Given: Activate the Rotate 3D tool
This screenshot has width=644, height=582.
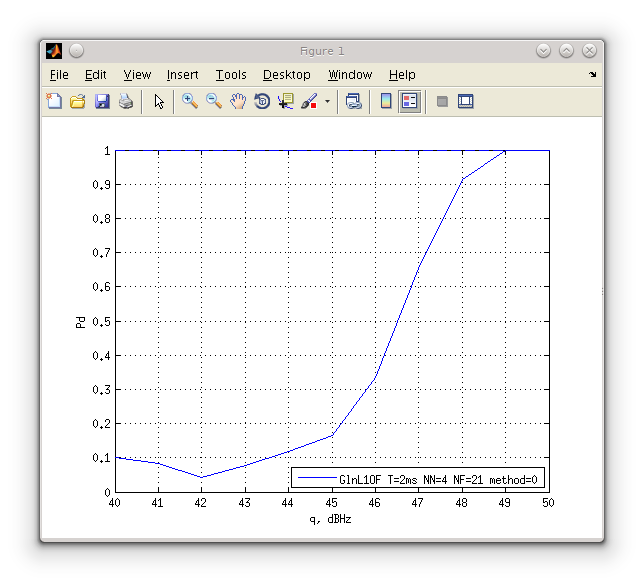Looking at the screenshot, I should (x=262, y=101).
